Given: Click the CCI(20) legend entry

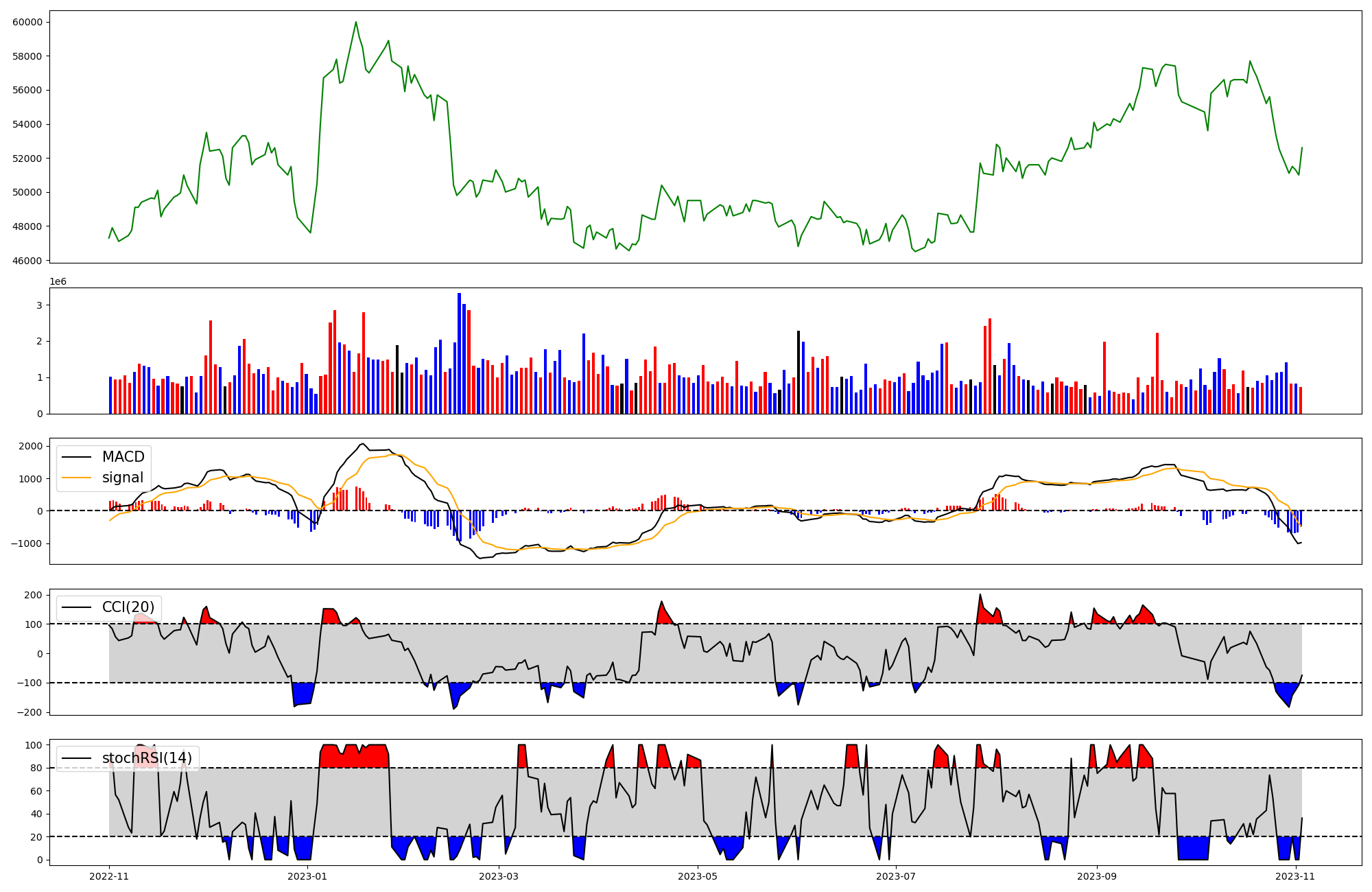Looking at the screenshot, I should point(128,607).
